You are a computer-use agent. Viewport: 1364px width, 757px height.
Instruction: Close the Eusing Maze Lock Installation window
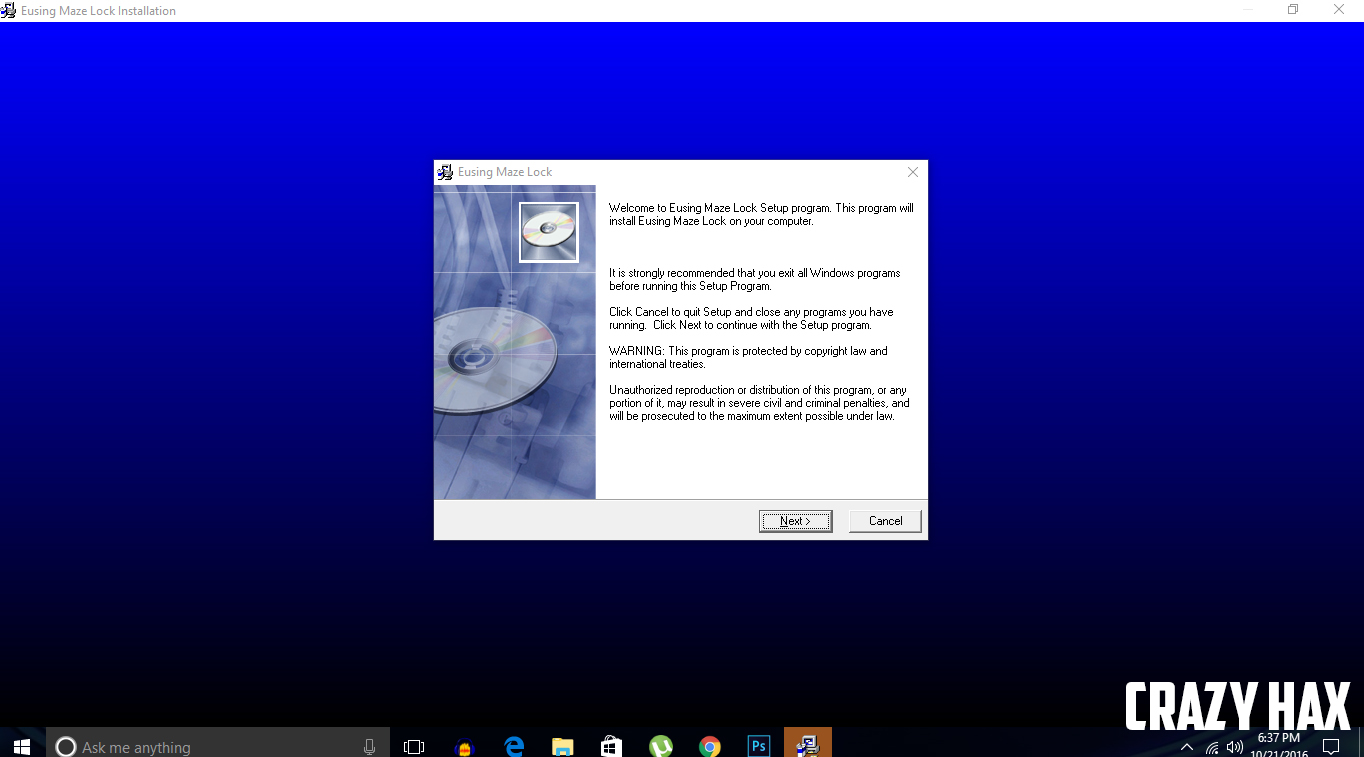[x=1339, y=10]
